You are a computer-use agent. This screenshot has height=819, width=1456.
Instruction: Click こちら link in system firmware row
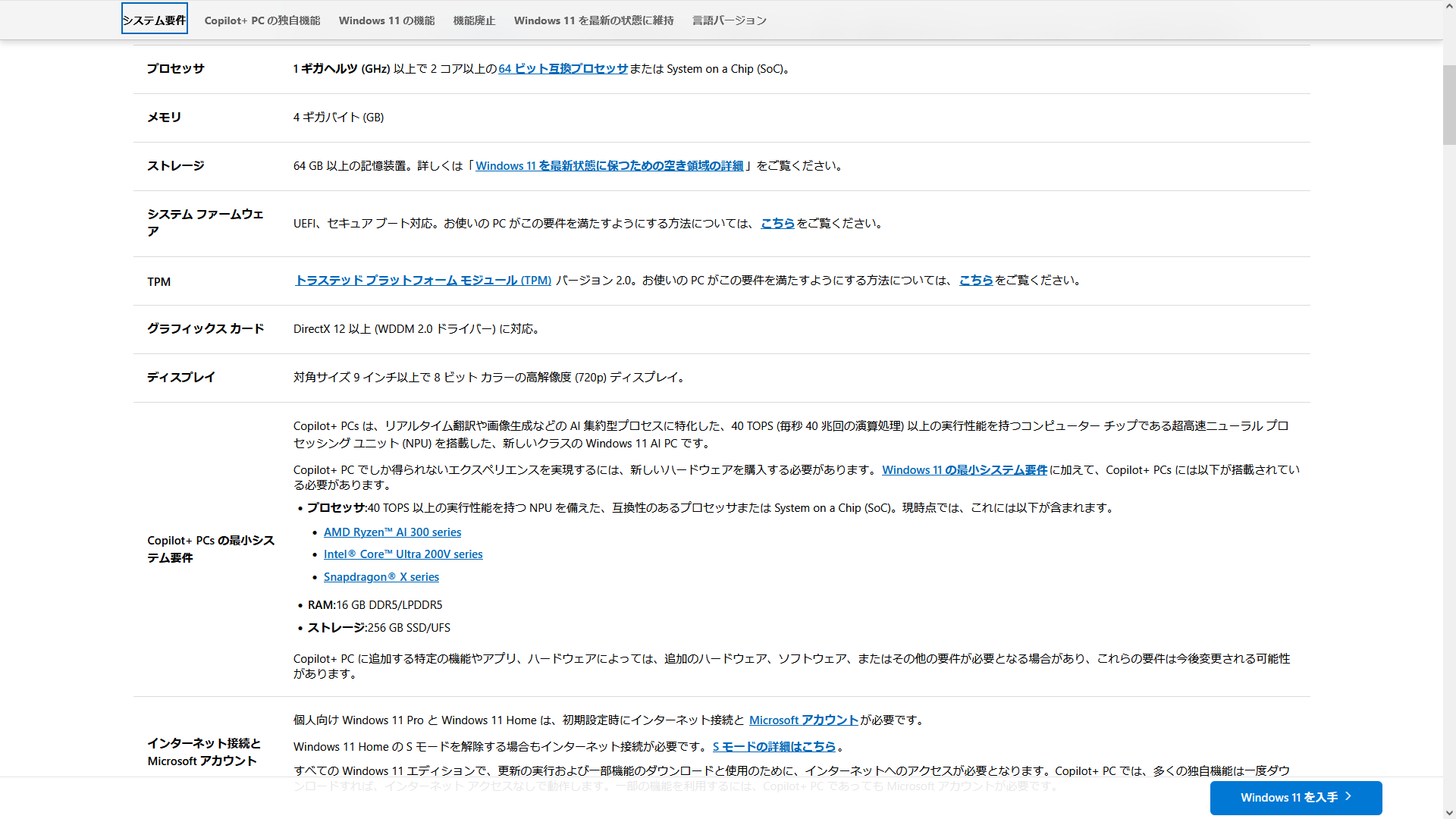(777, 224)
